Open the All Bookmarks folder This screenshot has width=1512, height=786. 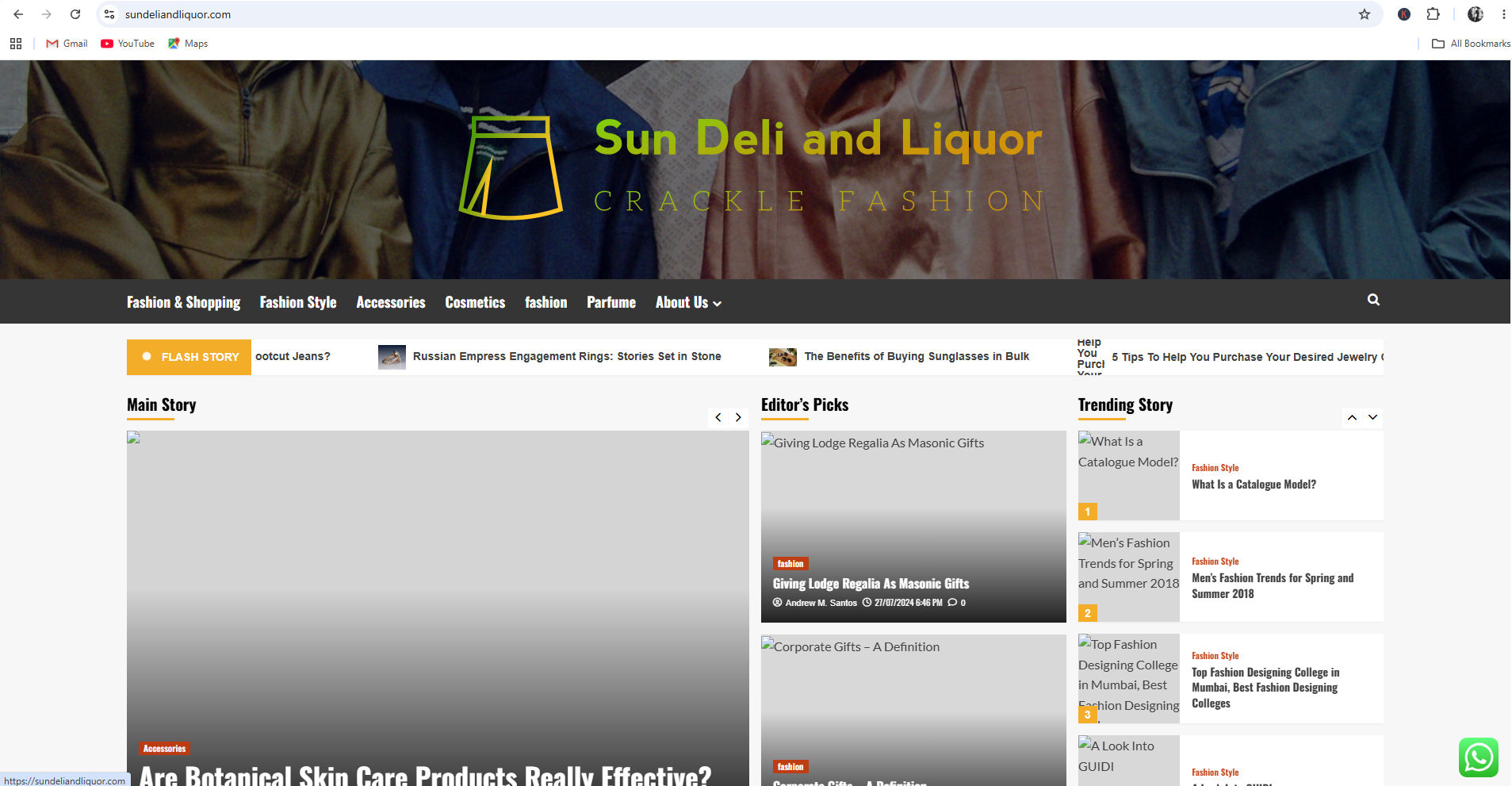click(1471, 44)
